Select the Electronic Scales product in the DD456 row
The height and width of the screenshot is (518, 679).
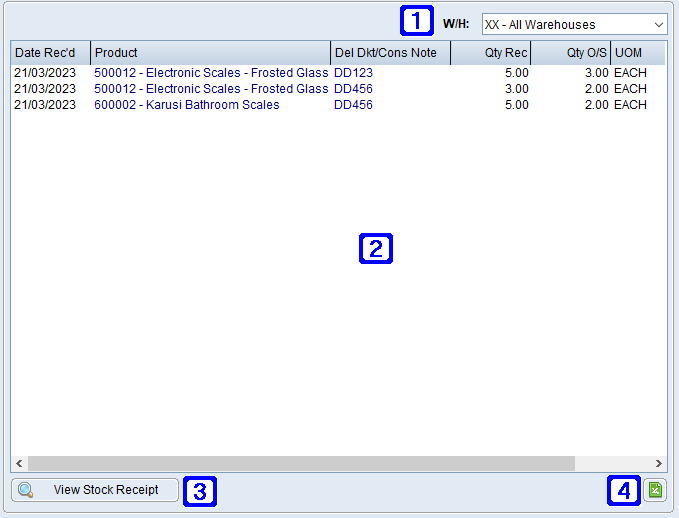coord(210,89)
